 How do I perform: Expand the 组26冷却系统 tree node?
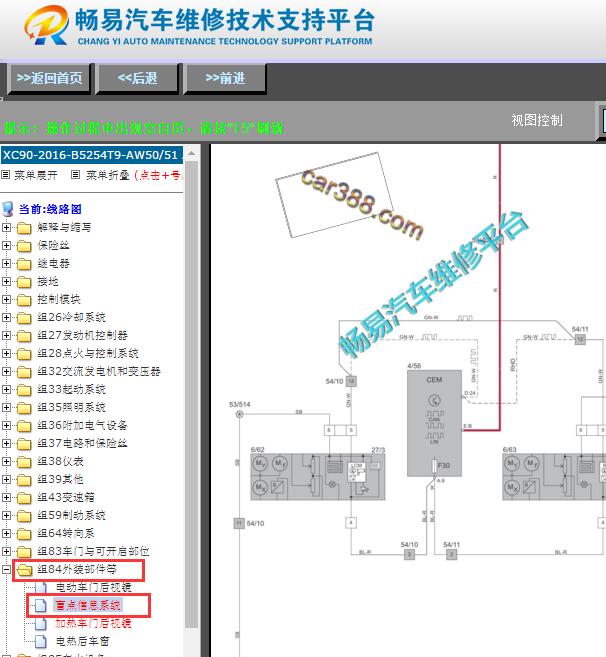click(6, 318)
